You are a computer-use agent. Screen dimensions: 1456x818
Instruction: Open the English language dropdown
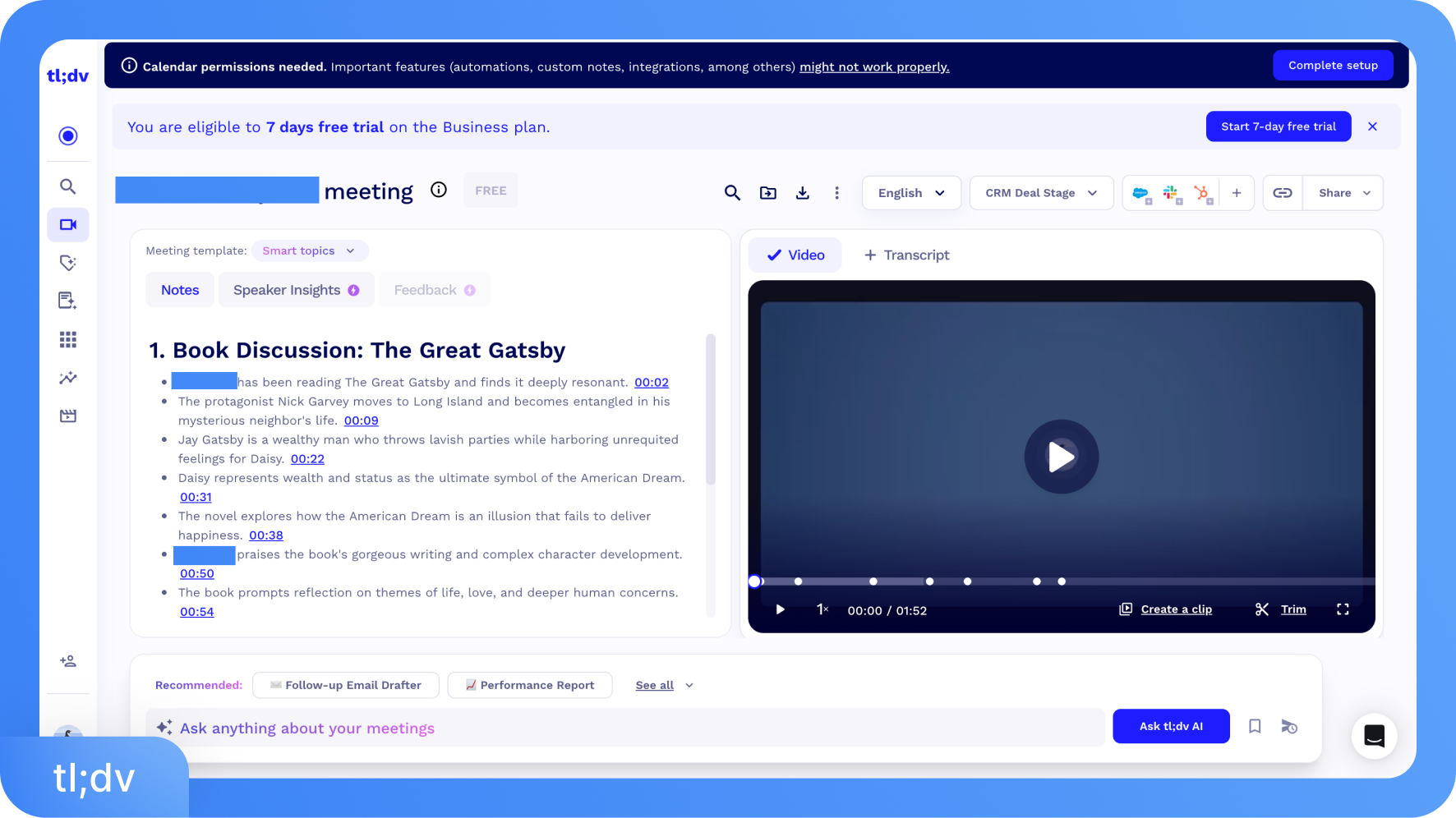click(x=911, y=192)
